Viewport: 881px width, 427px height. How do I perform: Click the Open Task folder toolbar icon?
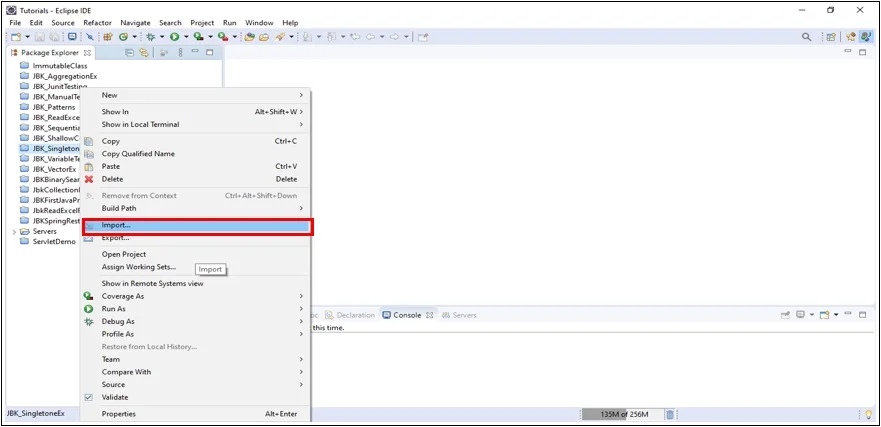pyautogui.click(x=264, y=37)
